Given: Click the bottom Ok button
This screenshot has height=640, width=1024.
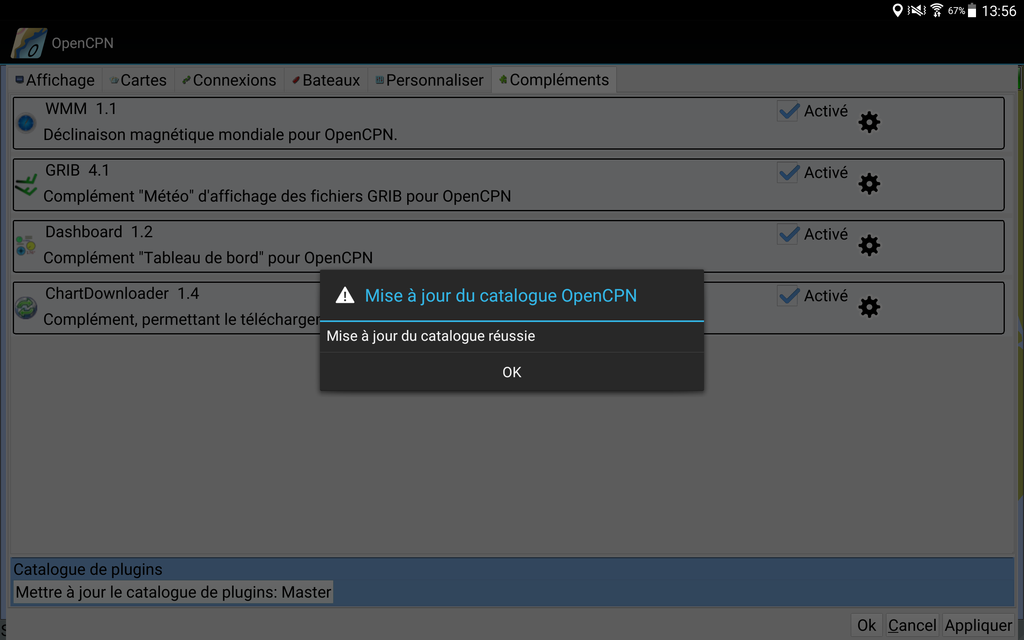Looking at the screenshot, I should pyautogui.click(x=867, y=626).
